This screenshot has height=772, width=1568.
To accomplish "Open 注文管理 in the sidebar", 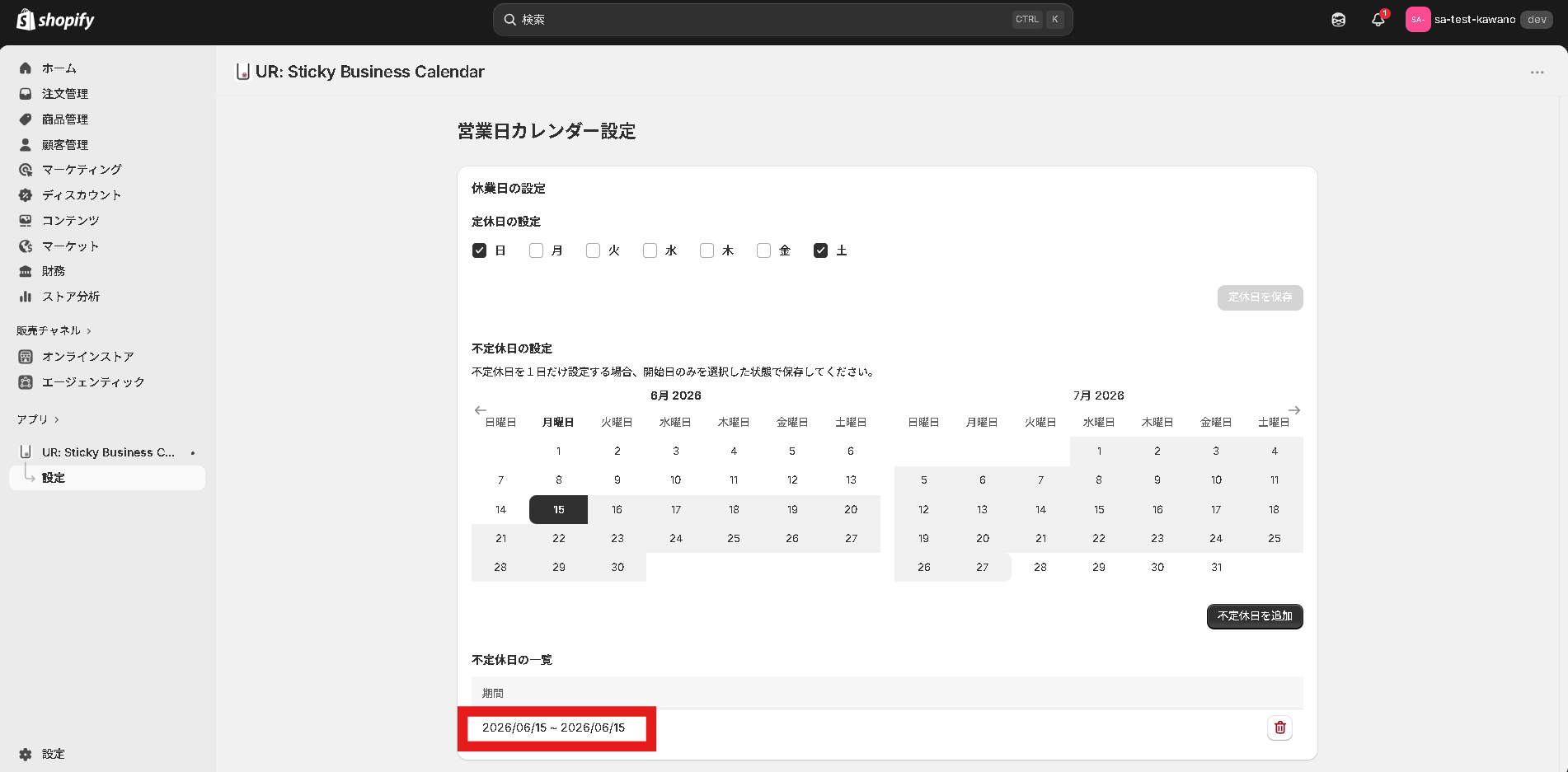I will pyautogui.click(x=107, y=94).
